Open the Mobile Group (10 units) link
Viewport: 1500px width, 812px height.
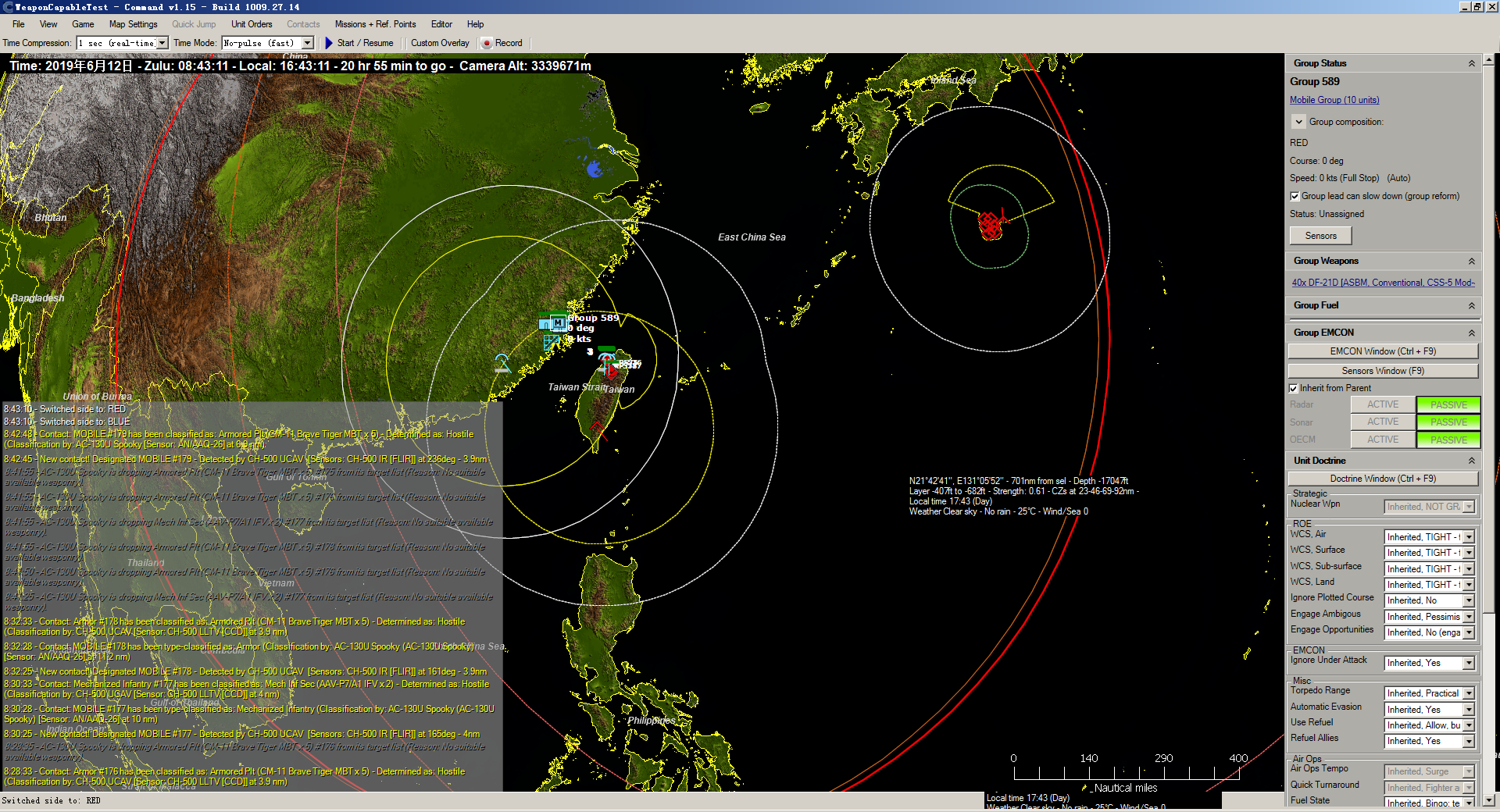1334,100
